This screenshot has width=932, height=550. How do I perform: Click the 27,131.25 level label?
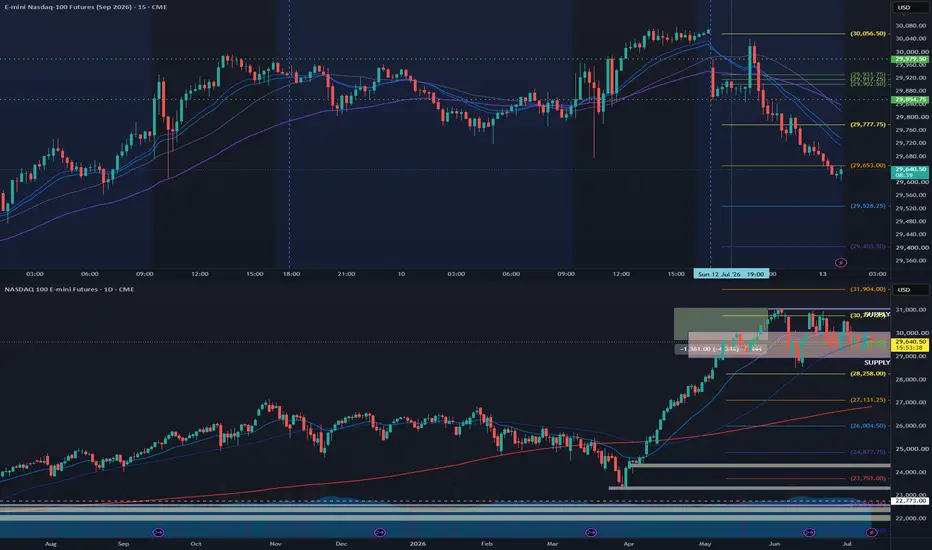point(868,400)
